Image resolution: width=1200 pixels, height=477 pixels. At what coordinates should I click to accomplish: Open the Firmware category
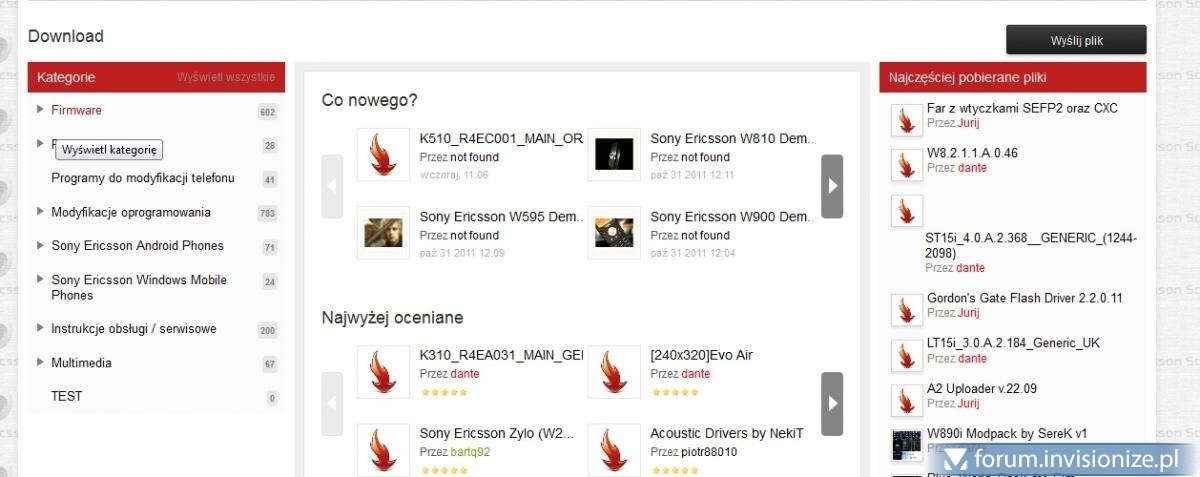[x=76, y=110]
